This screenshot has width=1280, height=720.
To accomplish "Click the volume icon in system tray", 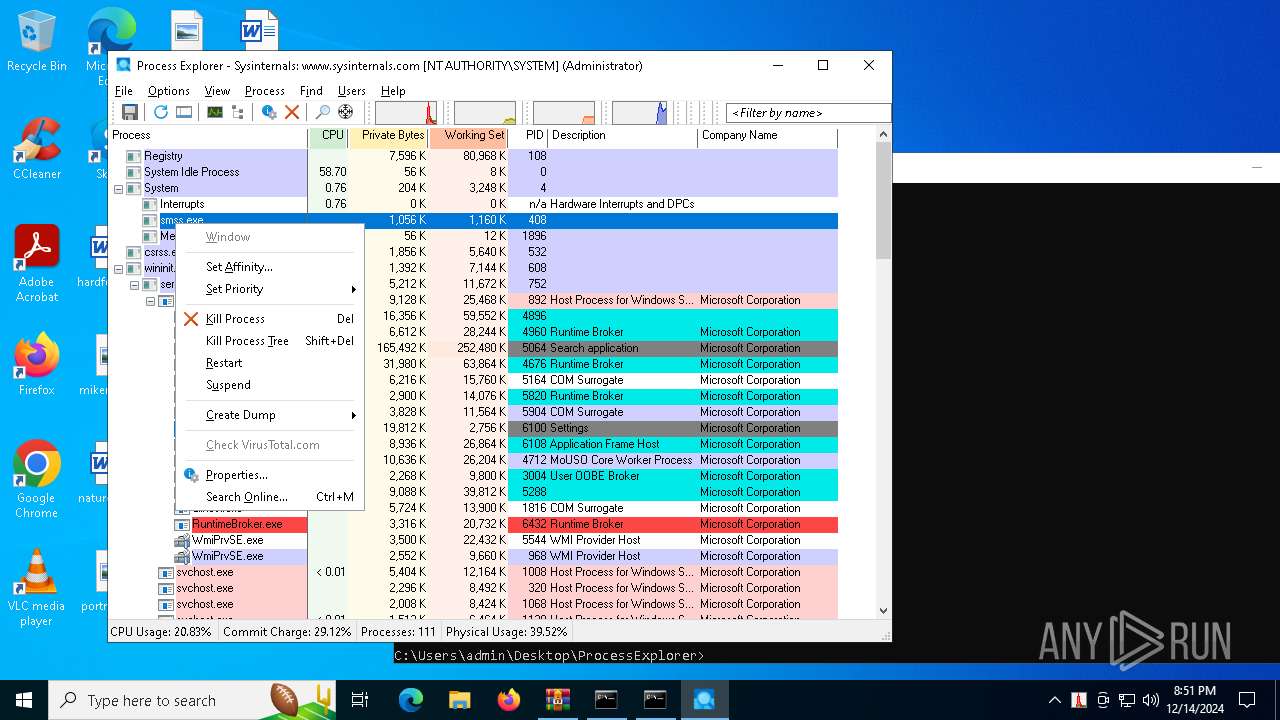I will [x=1151, y=700].
